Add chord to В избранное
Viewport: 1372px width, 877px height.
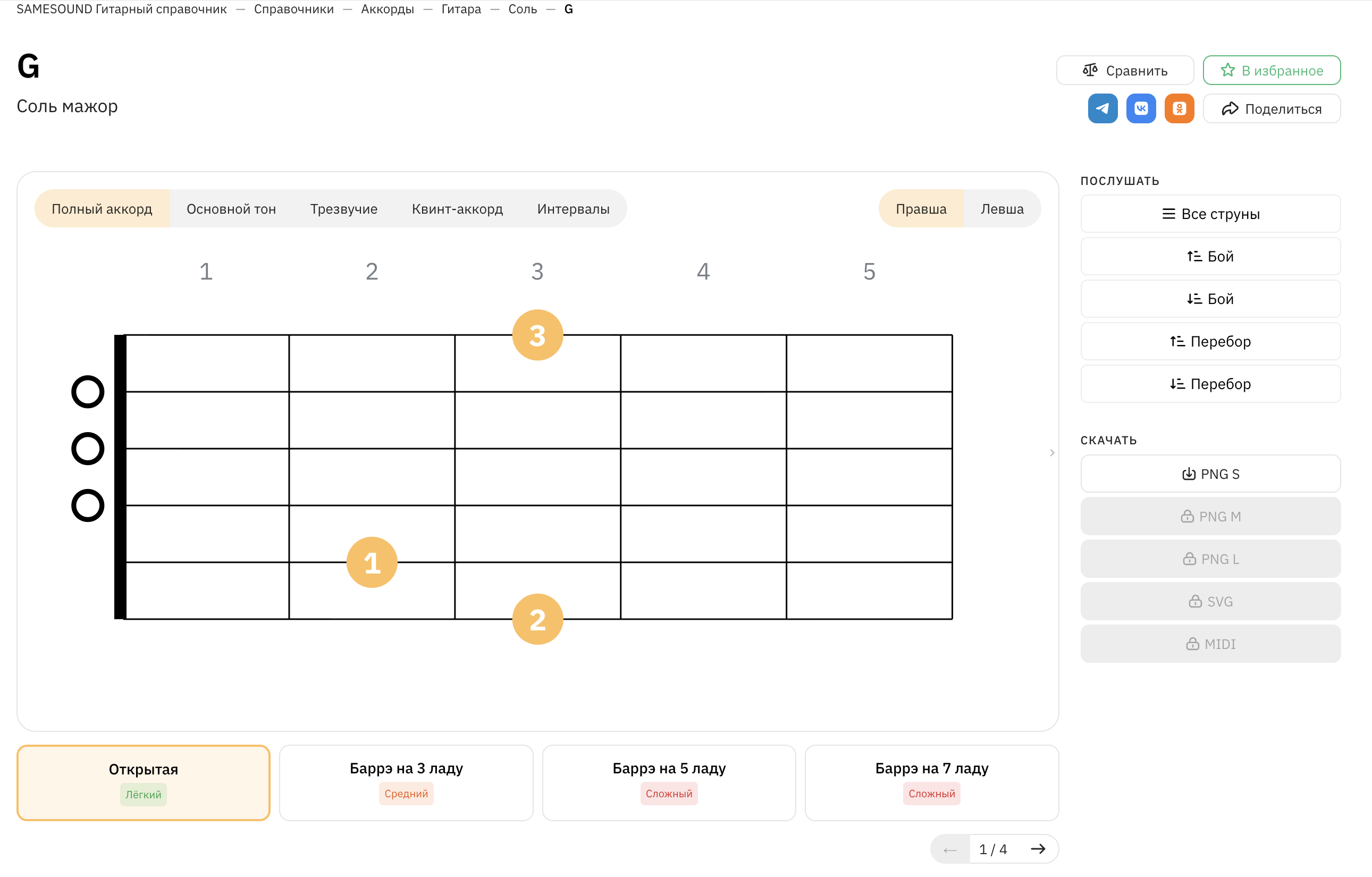1271,70
